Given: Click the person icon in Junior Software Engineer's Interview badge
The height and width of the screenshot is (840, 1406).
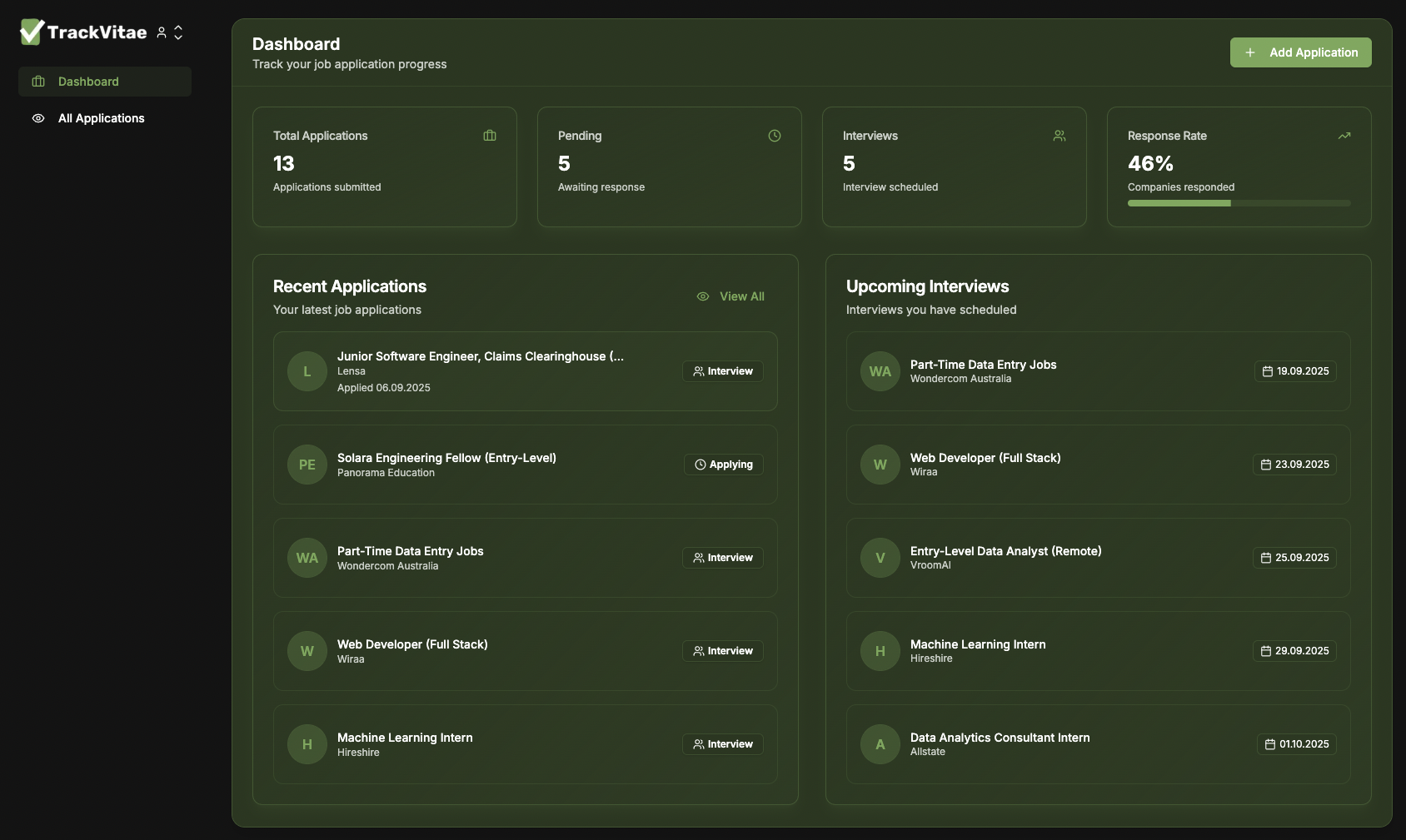Looking at the screenshot, I should pos(698,371).
